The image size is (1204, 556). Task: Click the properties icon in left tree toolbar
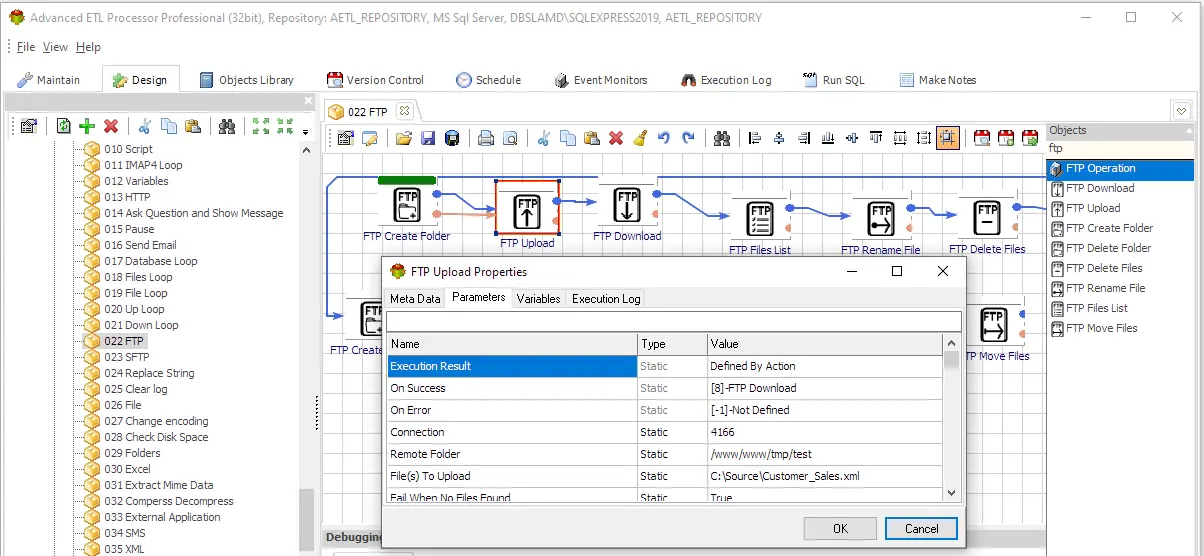coord(28,126)
